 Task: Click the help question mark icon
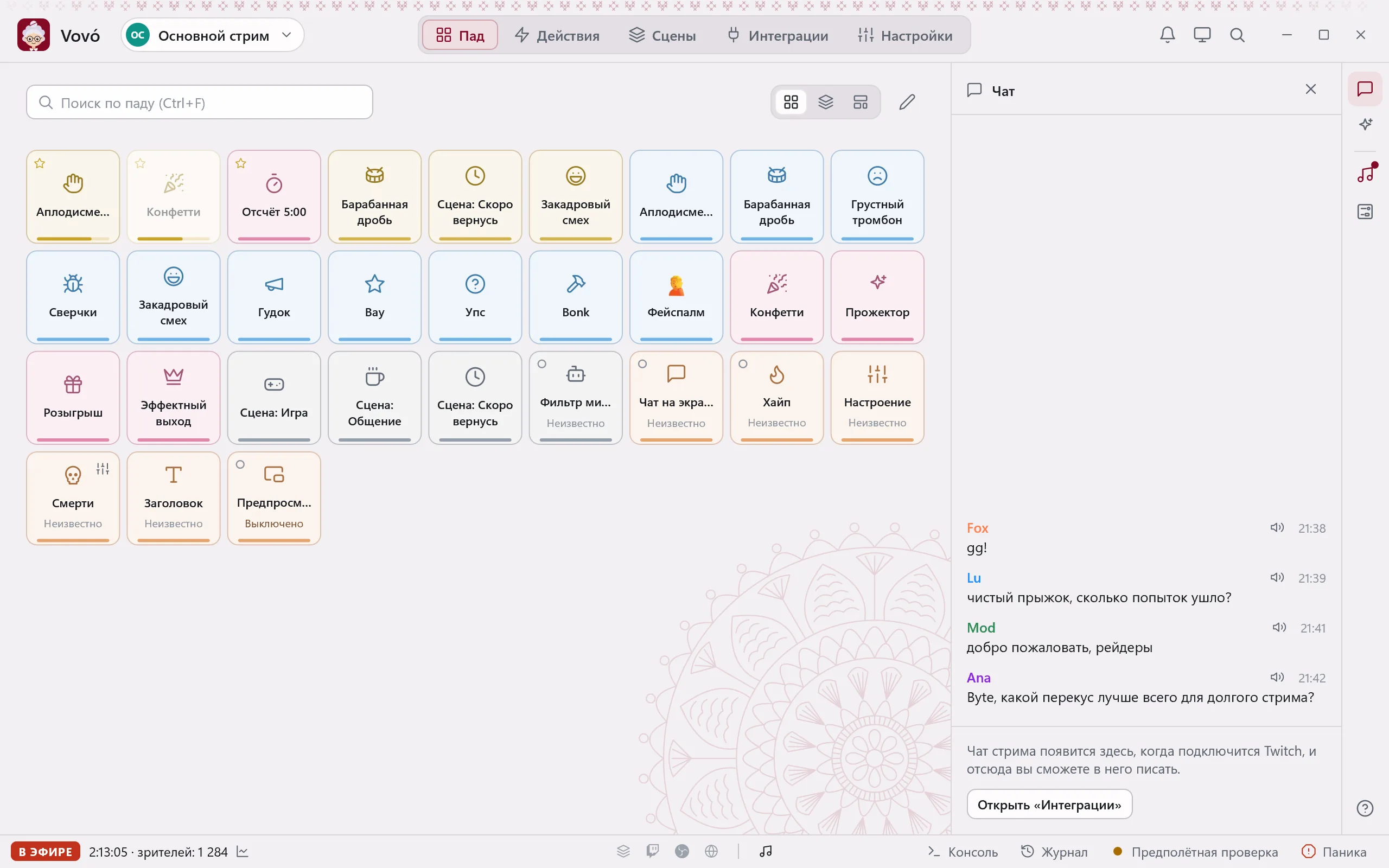pyautogui.click(x=1365, y=808)
